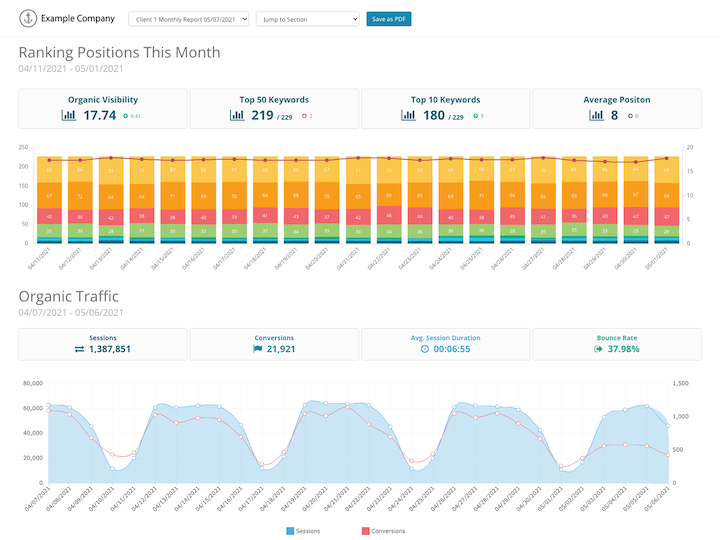Toggle the Conversions series in chart legend
This screenshot has width=720, height=540.
382,531
